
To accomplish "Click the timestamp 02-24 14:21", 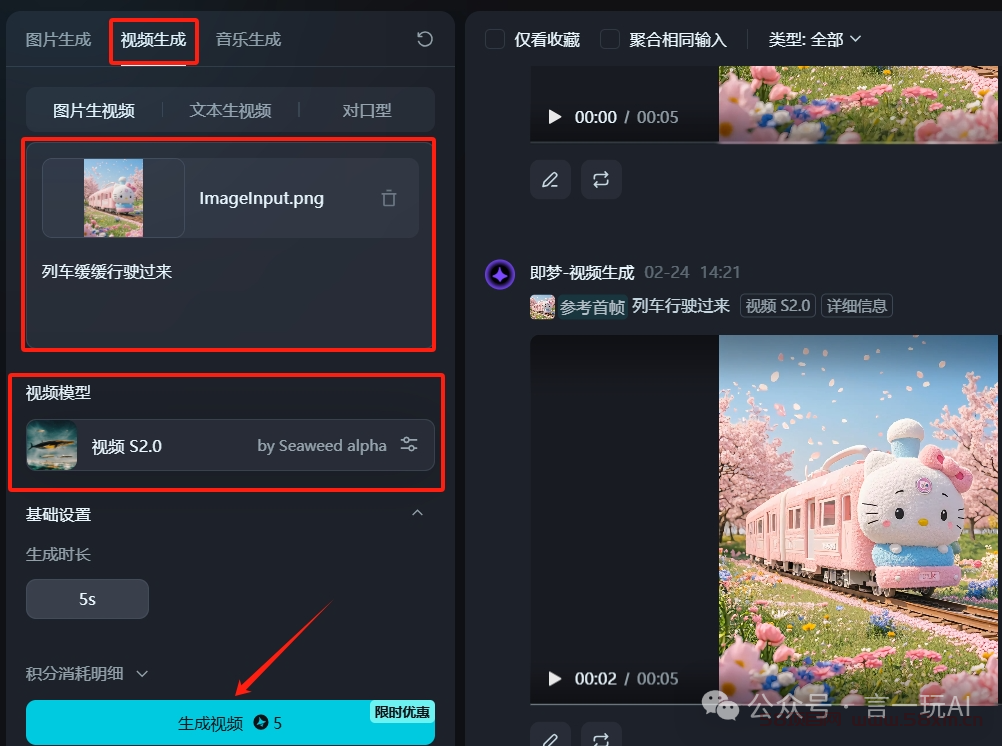I will (x=692, y=272).
